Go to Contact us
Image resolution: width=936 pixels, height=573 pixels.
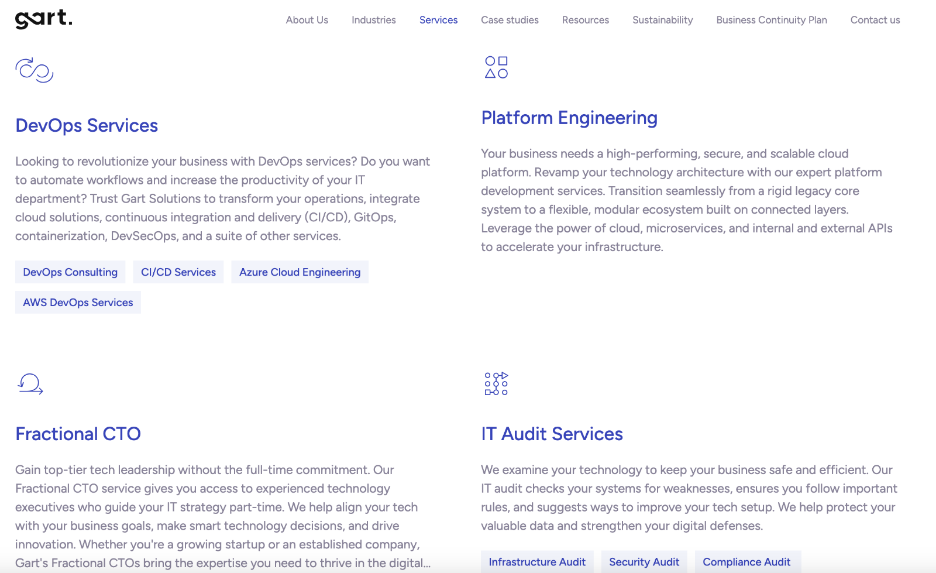[874, 20]
